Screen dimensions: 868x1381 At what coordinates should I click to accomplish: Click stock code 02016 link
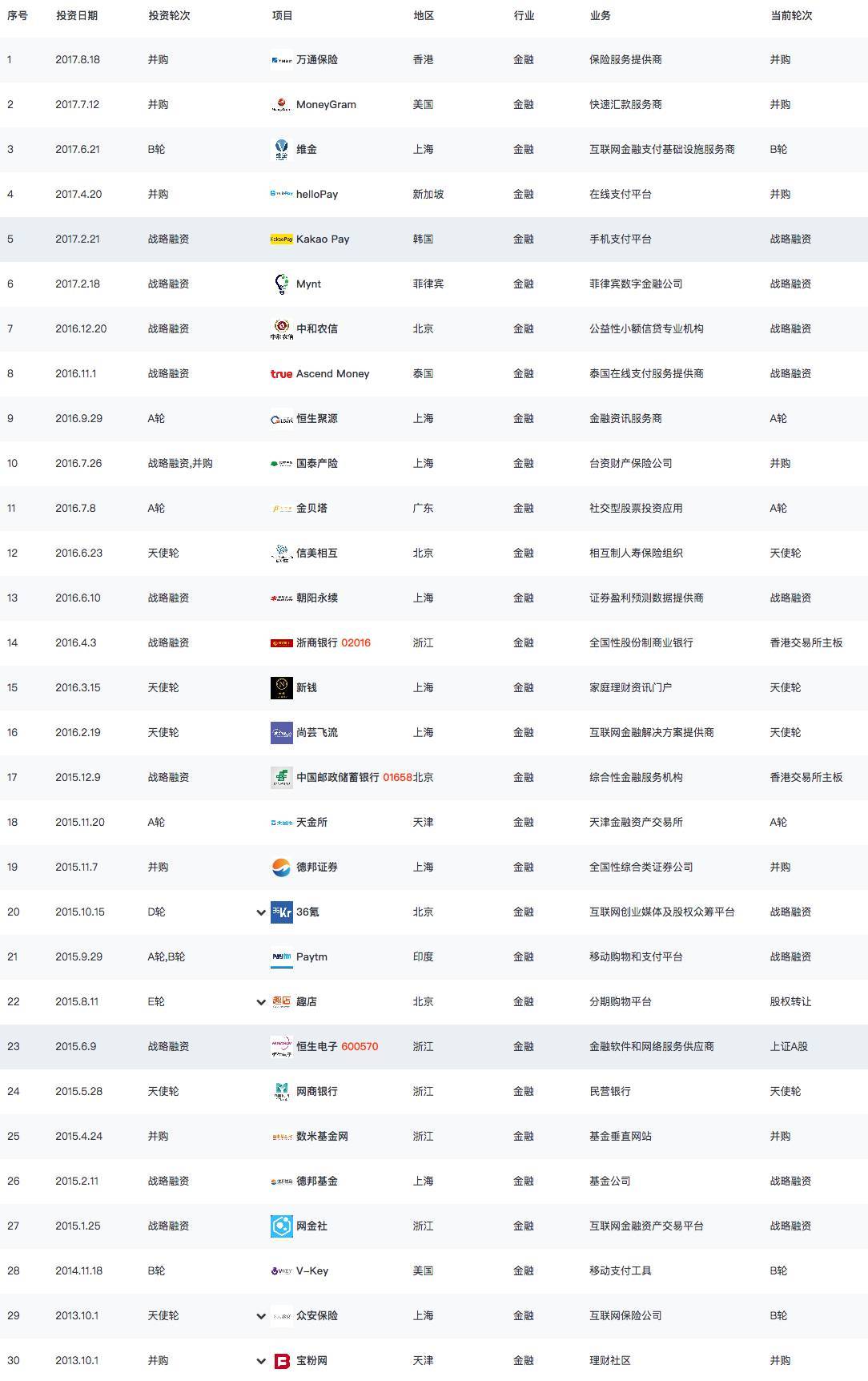tap(356, 643)
